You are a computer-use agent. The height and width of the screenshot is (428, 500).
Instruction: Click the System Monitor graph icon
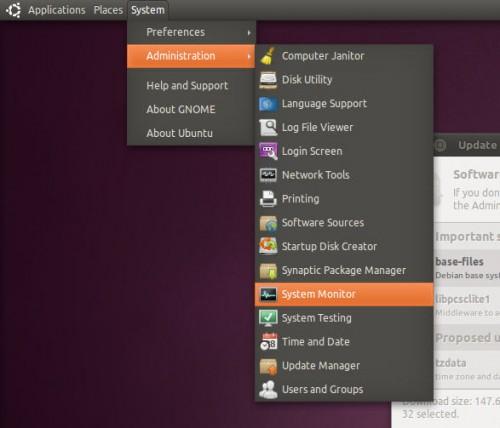pyautogui.click(x=268, y=294)
